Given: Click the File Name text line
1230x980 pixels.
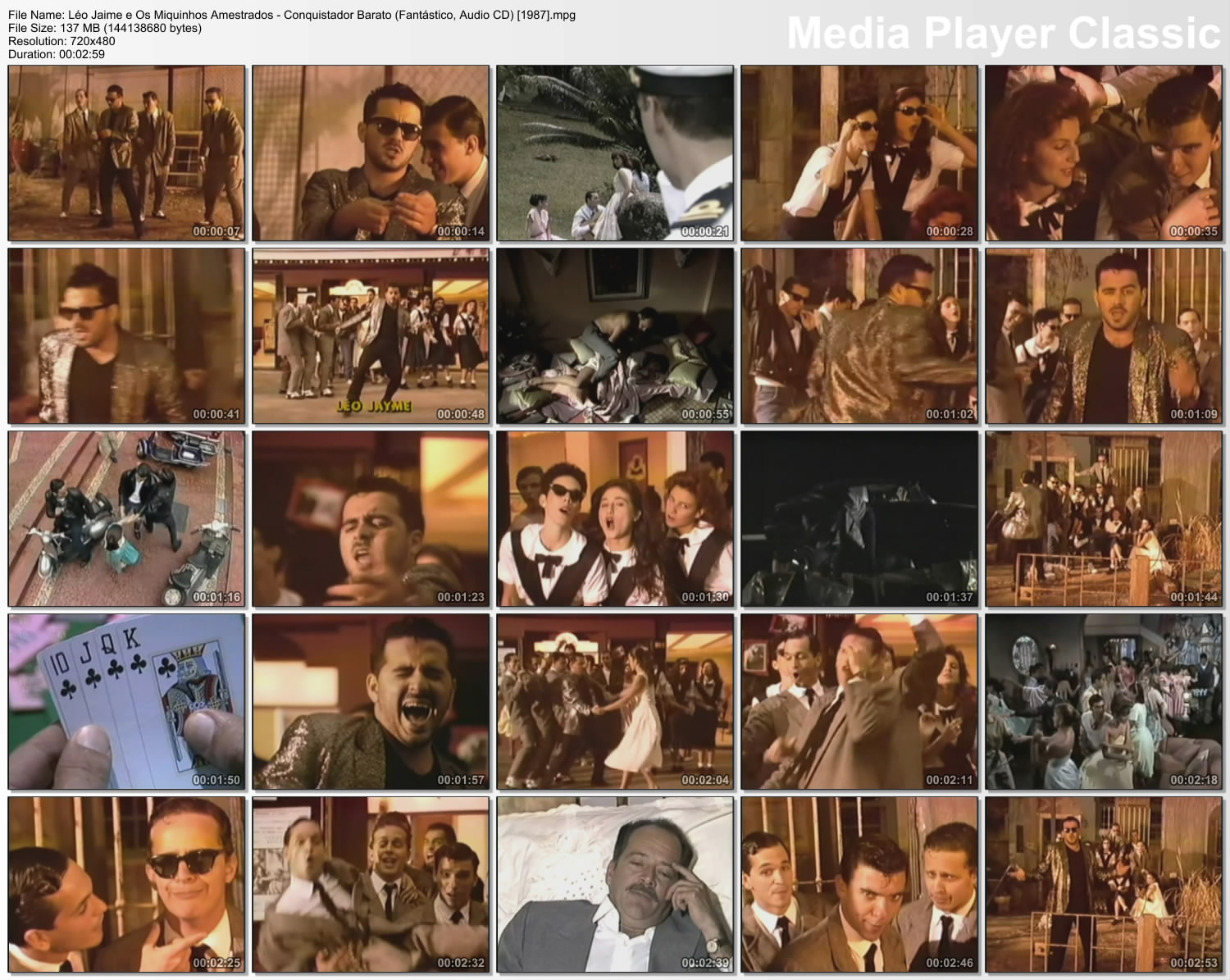Looking at the screenshot, I should (x=292, y=15).
